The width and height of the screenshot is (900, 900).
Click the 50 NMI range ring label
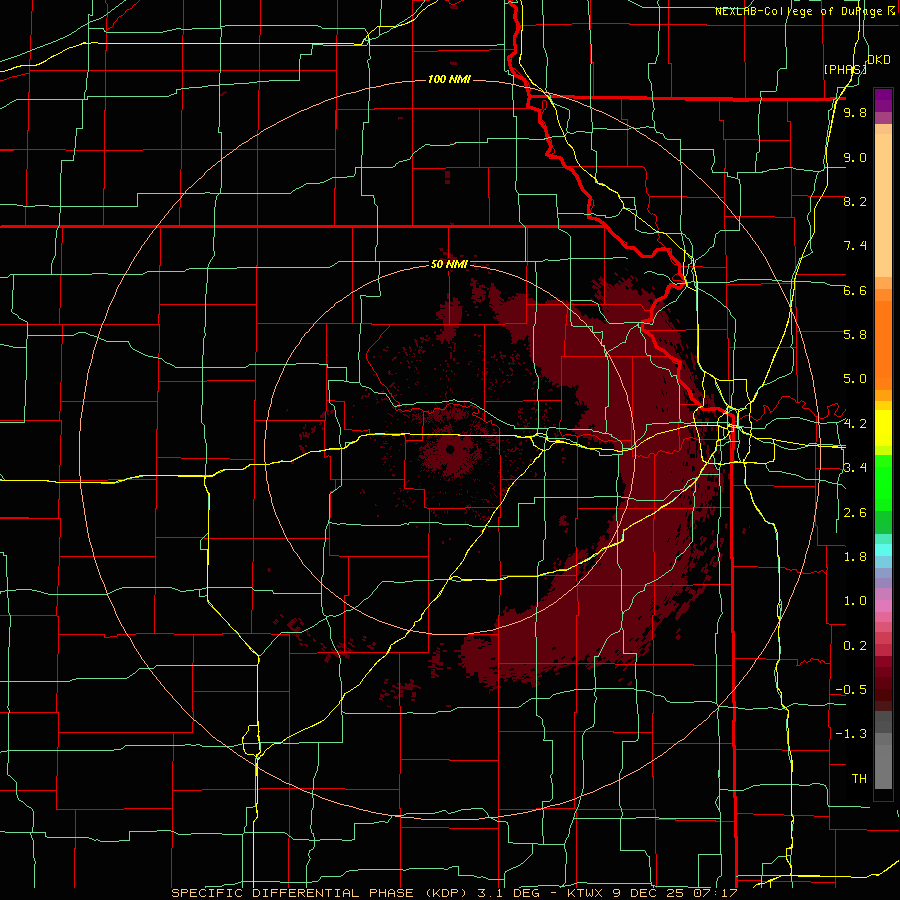point(449,265)
